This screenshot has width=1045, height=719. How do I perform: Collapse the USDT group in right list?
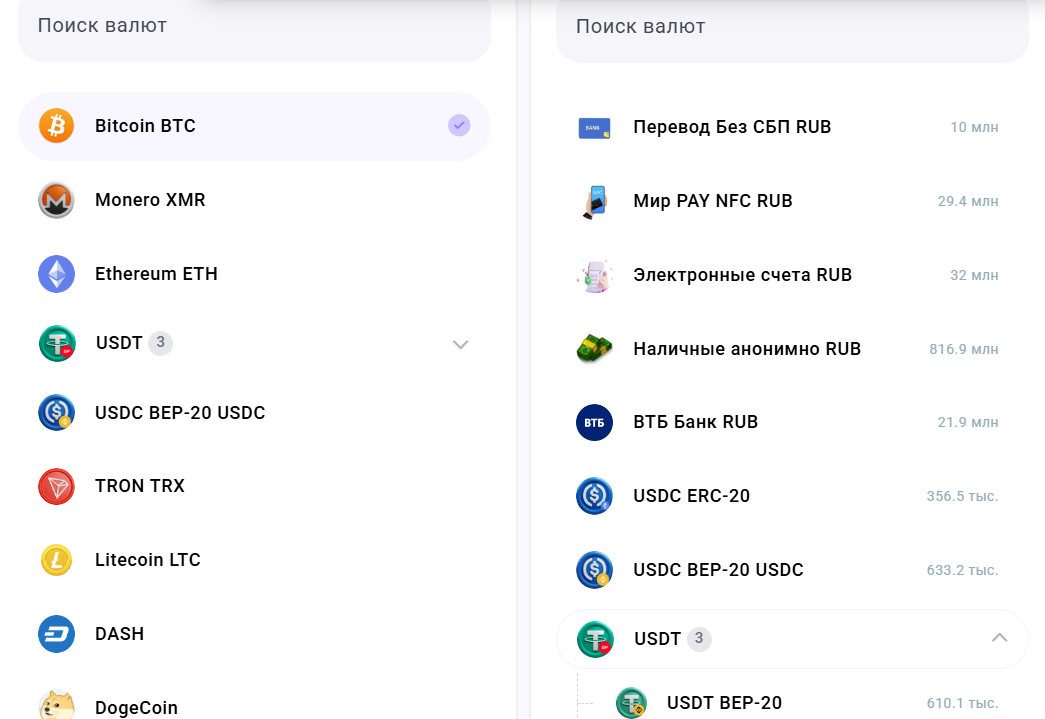pyautogui.click(x=1000, y=638)
